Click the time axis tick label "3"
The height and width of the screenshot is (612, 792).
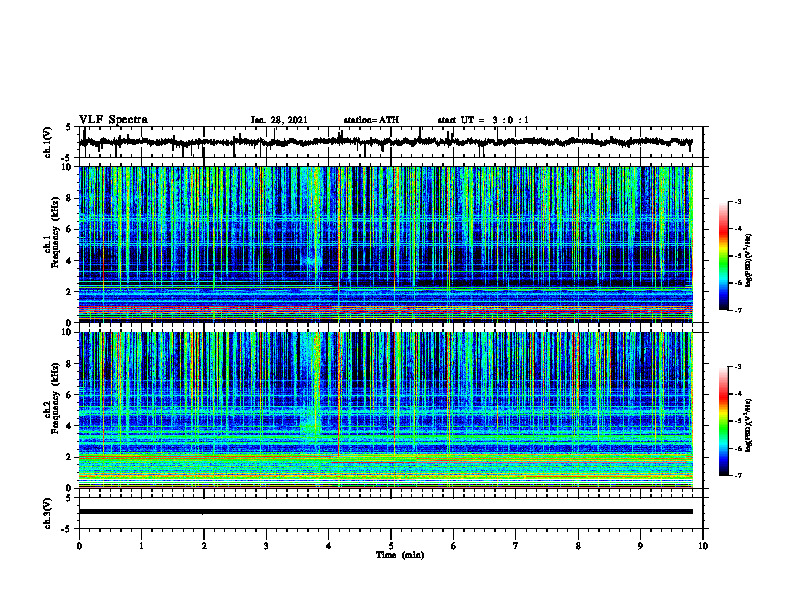pos(266,546)
